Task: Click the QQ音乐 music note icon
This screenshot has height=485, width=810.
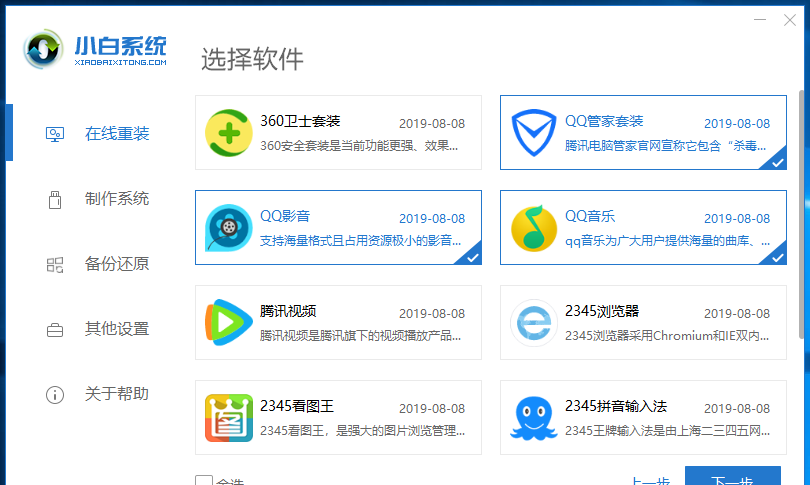Action: 534,228
